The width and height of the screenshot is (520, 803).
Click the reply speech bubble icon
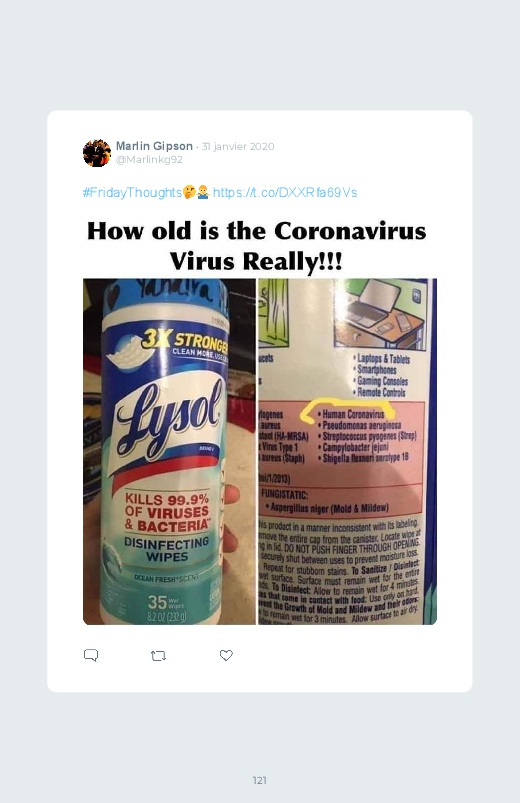pyautogui.click(x=91, y=655)
